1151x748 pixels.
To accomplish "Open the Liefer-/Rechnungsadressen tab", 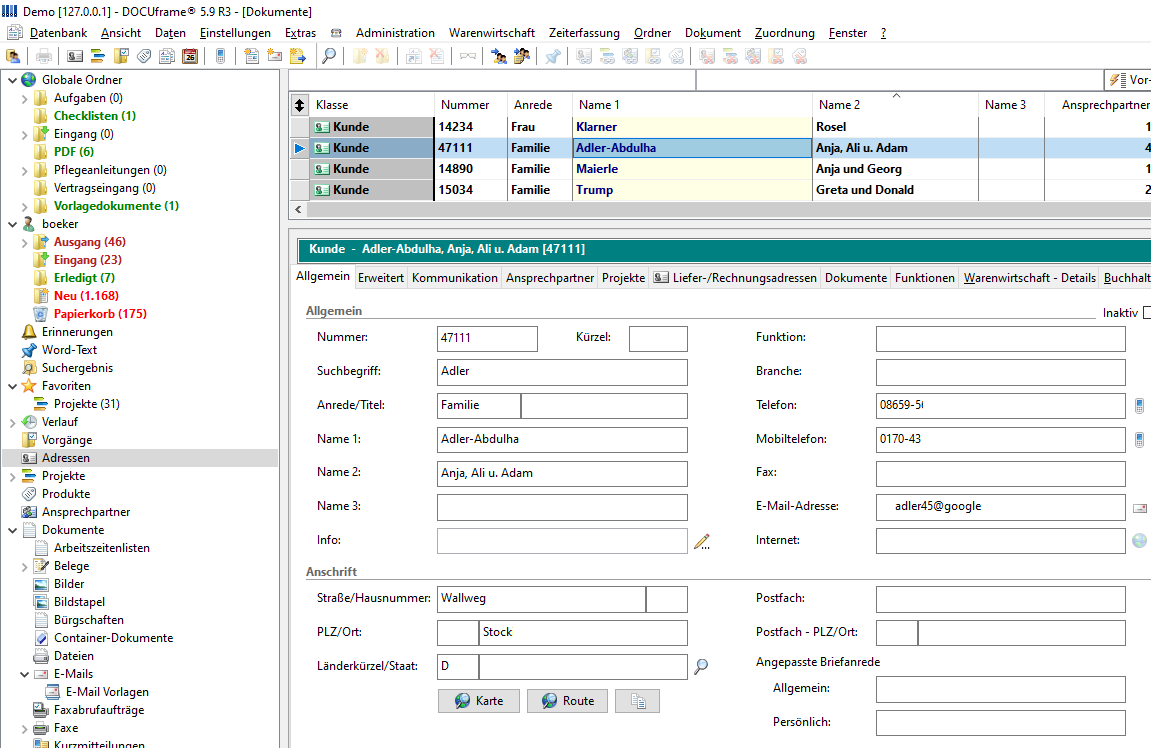I will (x=735, y=277).
